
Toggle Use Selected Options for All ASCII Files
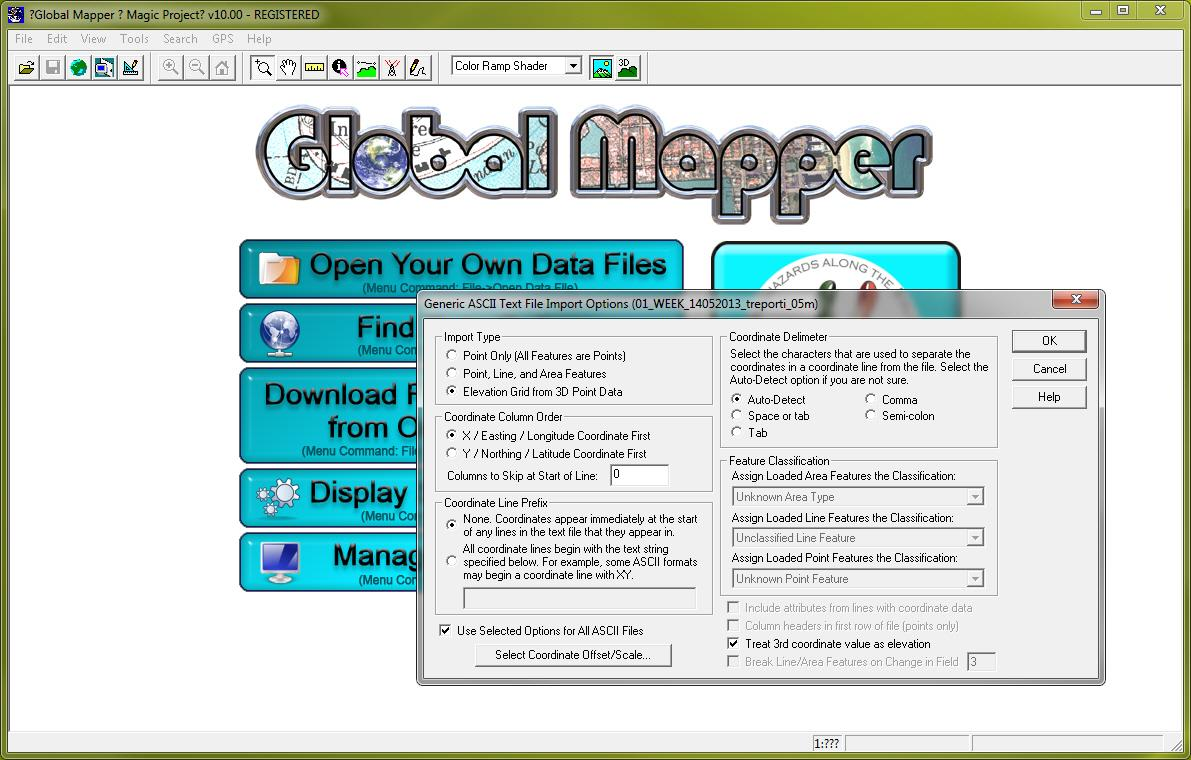coord(445,630)
